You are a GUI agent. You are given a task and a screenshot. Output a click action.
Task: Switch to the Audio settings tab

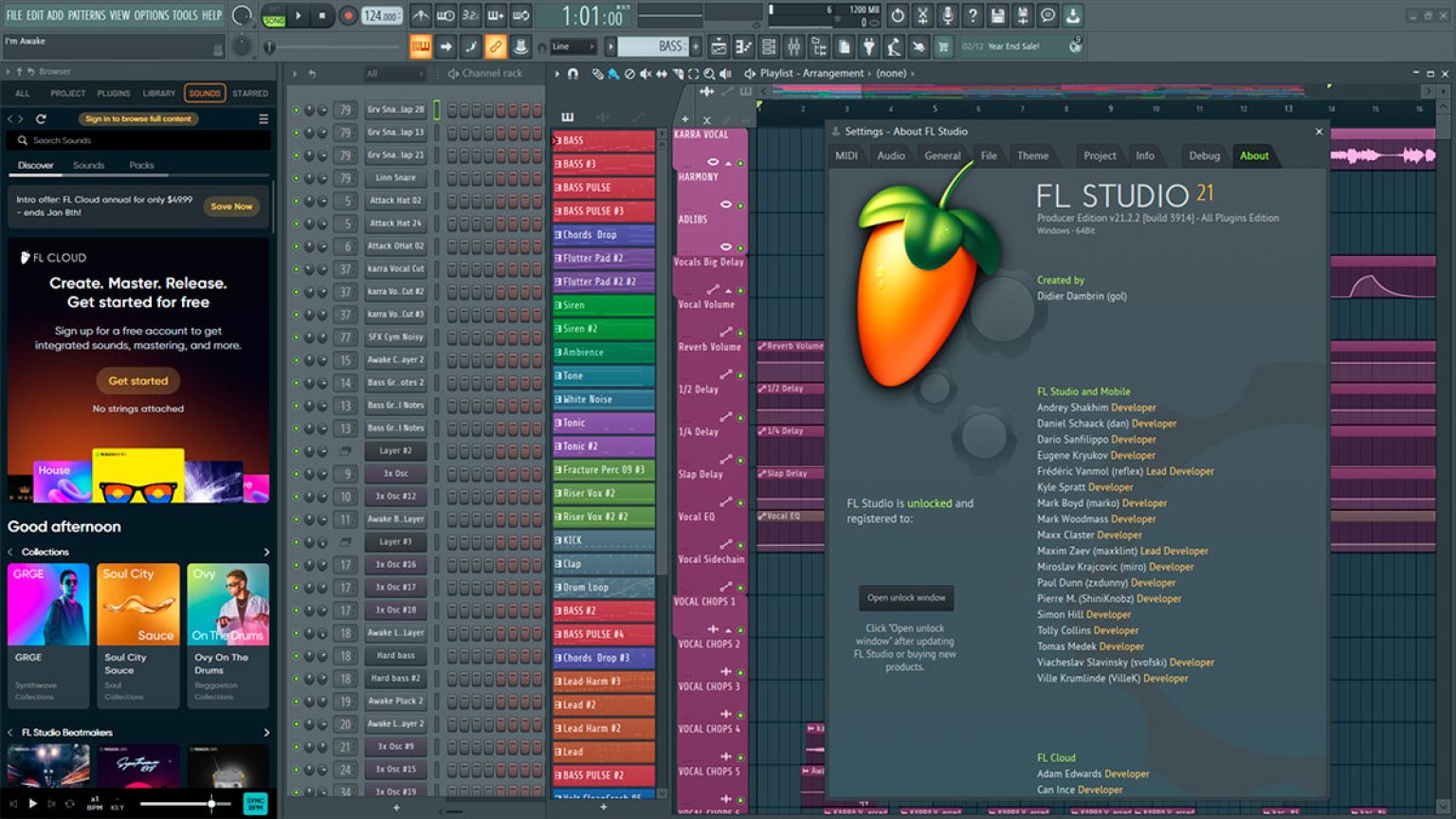[891, 155]
